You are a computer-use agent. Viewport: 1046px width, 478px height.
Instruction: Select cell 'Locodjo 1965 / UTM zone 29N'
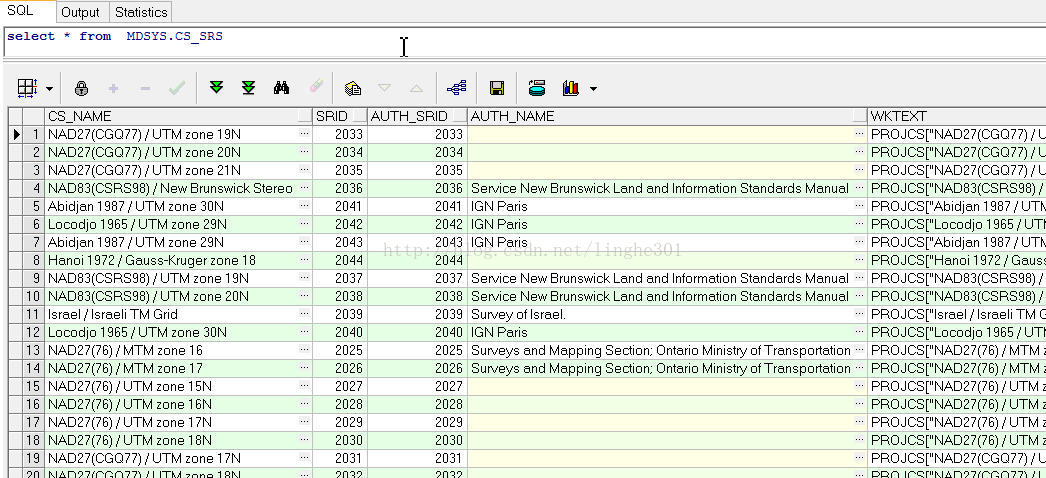coord(171,225)
